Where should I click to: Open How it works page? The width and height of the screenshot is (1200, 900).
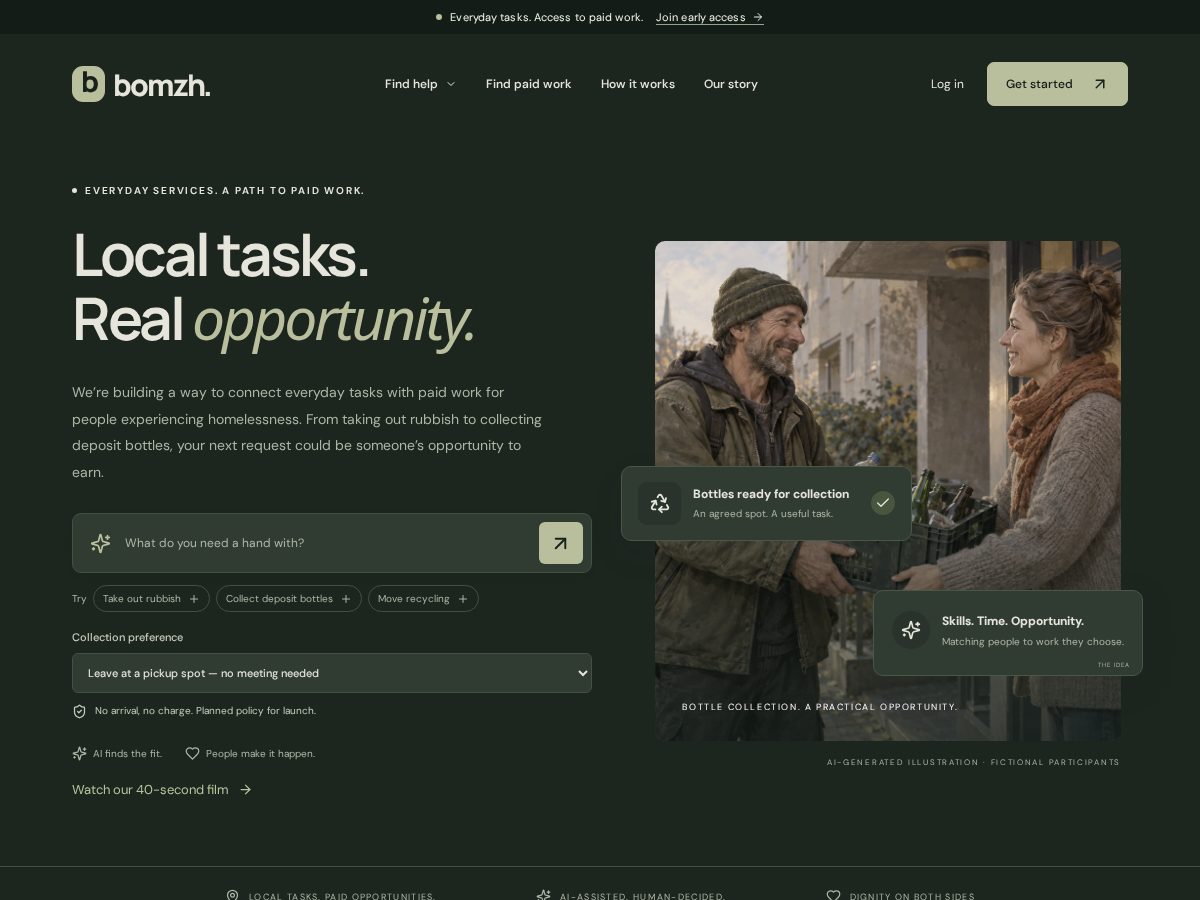638,84
